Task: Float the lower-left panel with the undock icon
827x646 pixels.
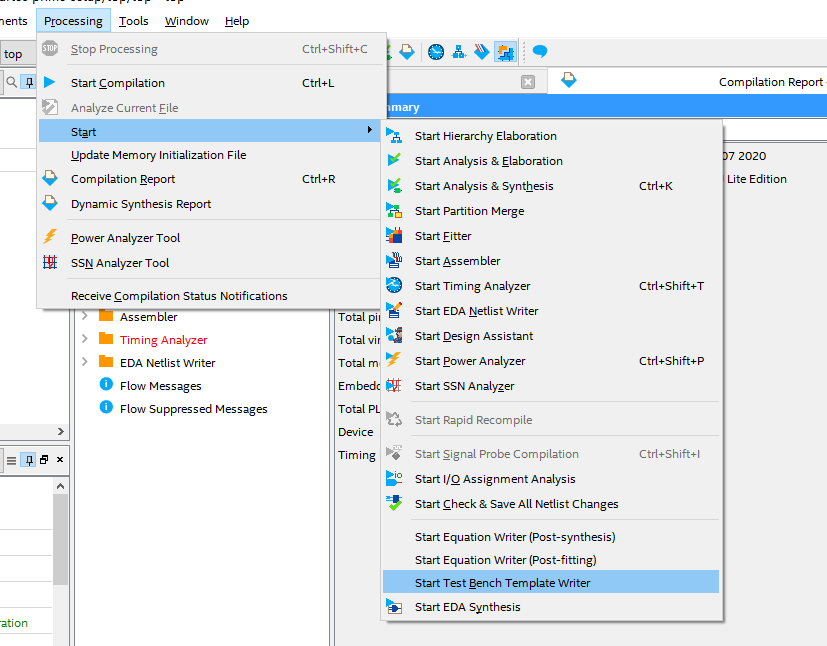Action: pyautogui.click(x=44, y=460)
